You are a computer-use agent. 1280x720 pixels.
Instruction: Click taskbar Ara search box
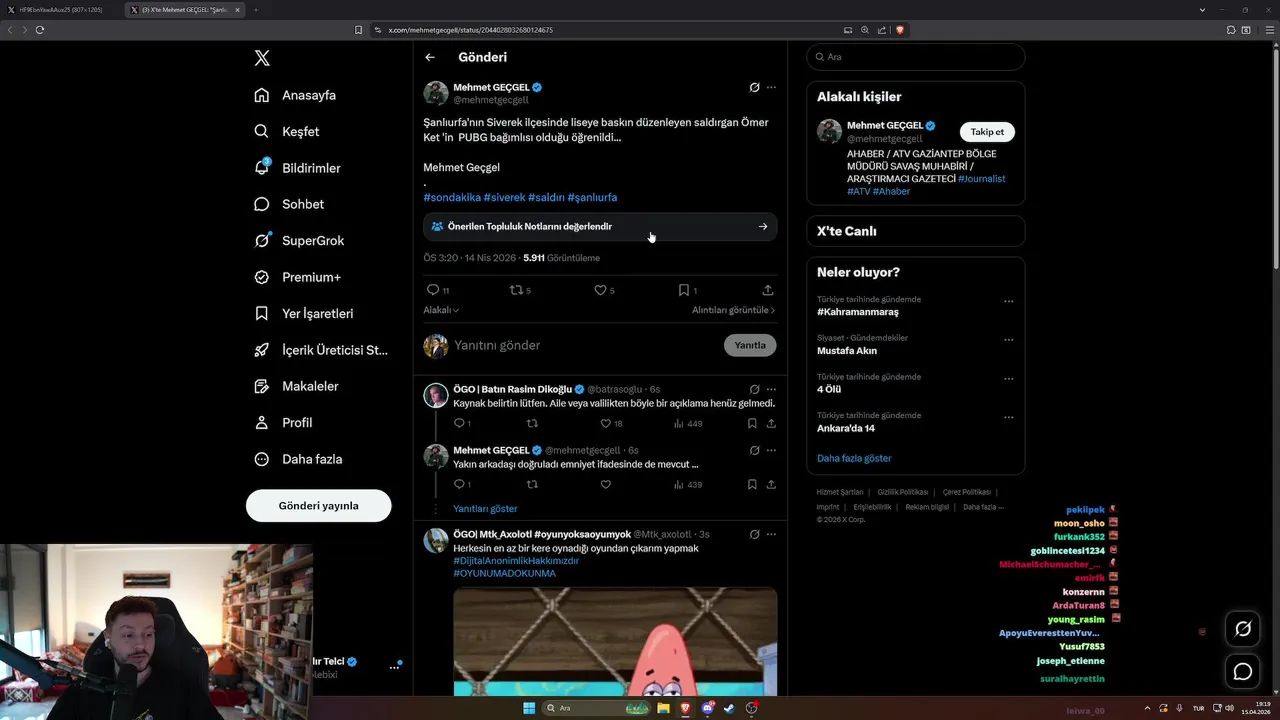(596, 708)
